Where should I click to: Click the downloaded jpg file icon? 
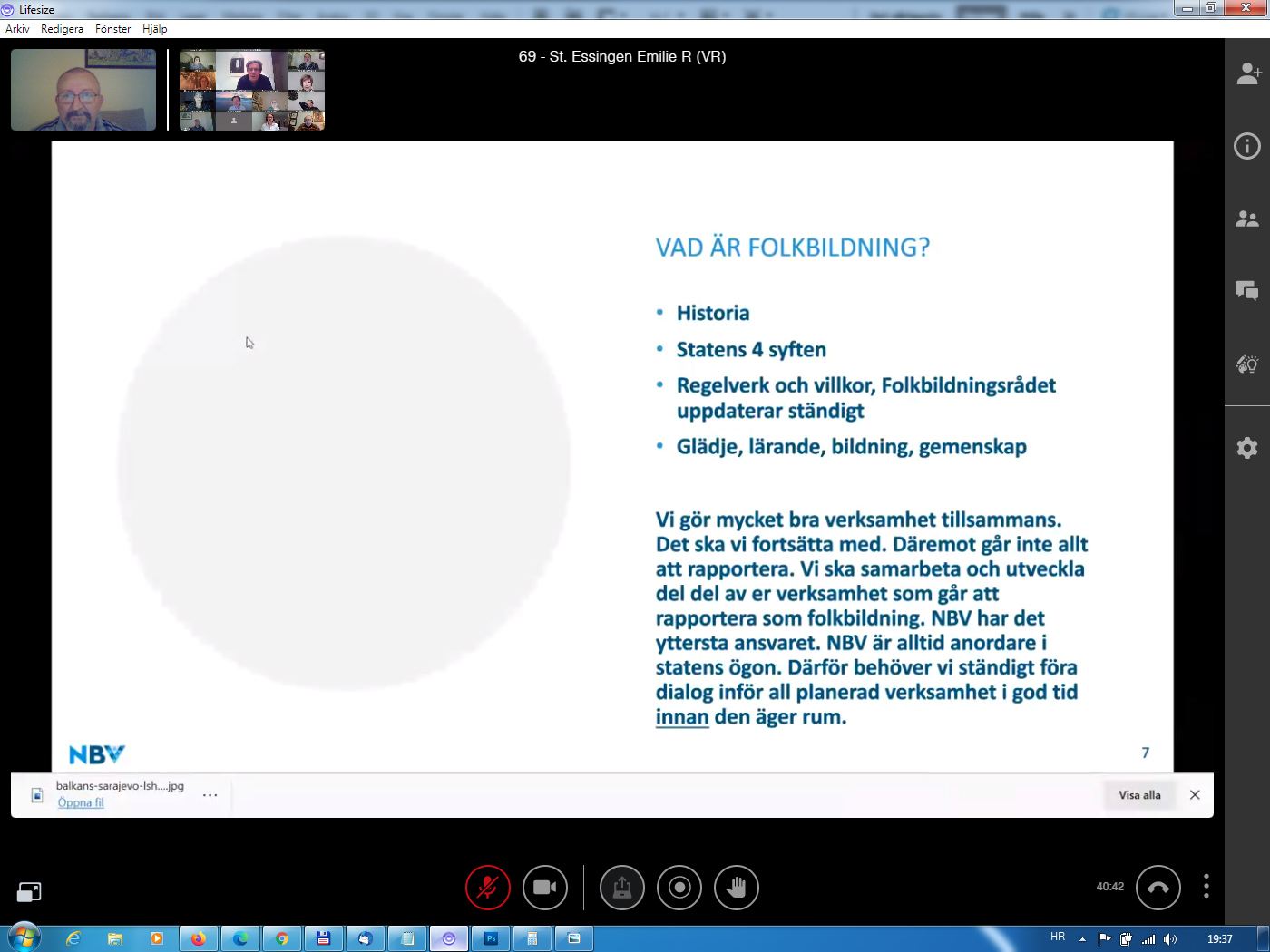tap(37, 795)
